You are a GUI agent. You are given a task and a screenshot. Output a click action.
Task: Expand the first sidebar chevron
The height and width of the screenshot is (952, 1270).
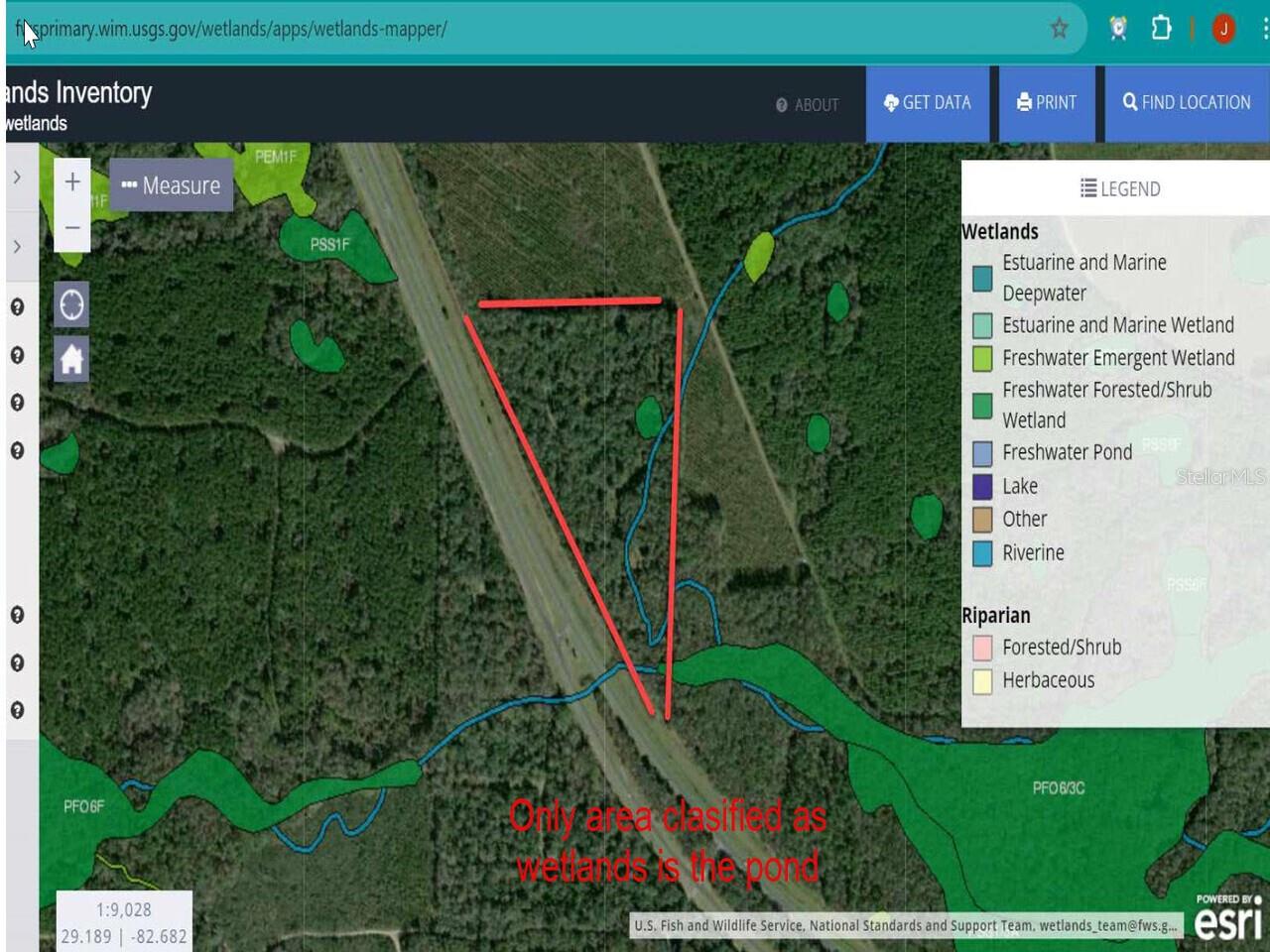(x=17, y=178)
